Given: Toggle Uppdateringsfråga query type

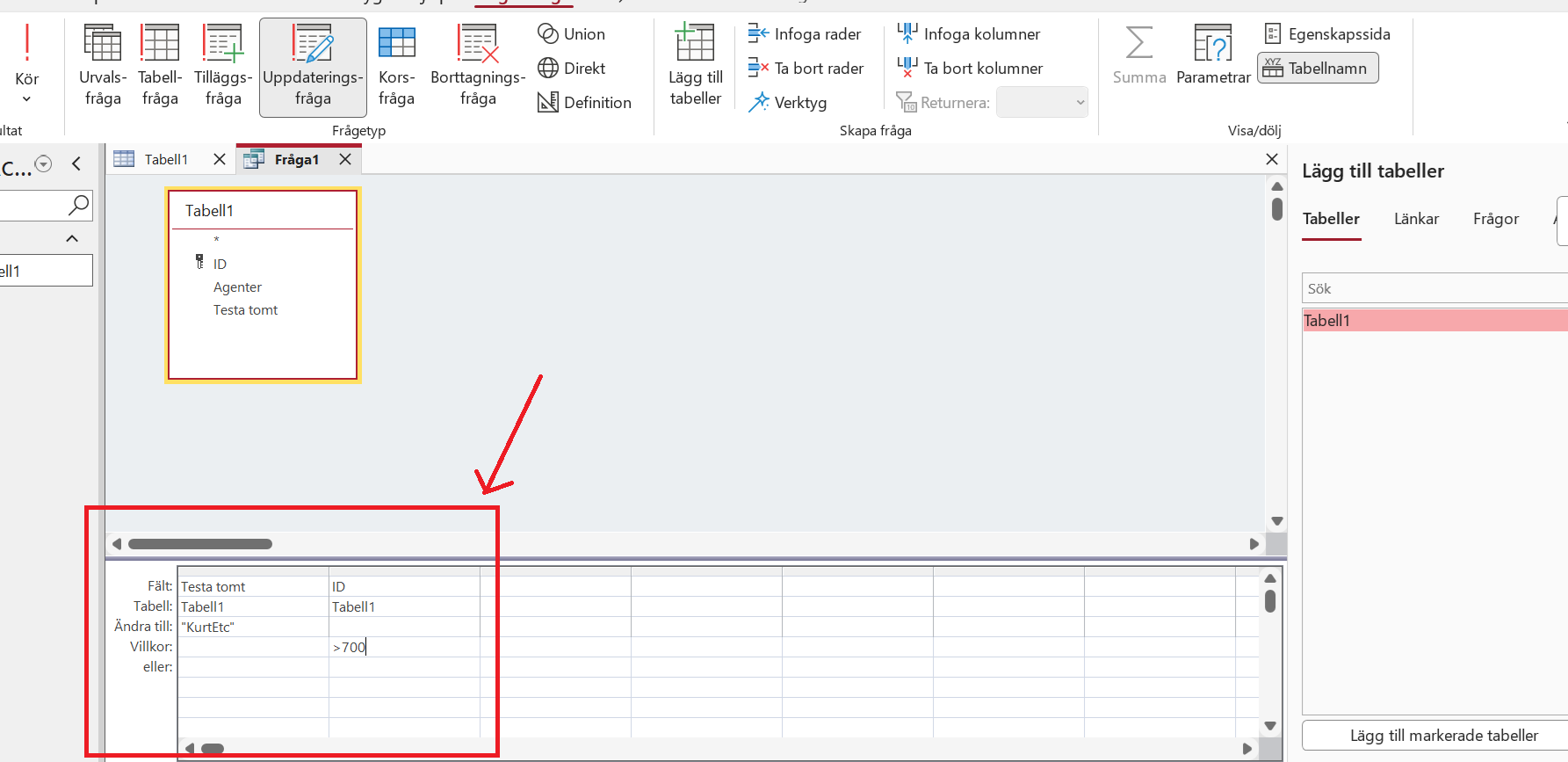Looking at the screenshot, I should tap(313, 67).
